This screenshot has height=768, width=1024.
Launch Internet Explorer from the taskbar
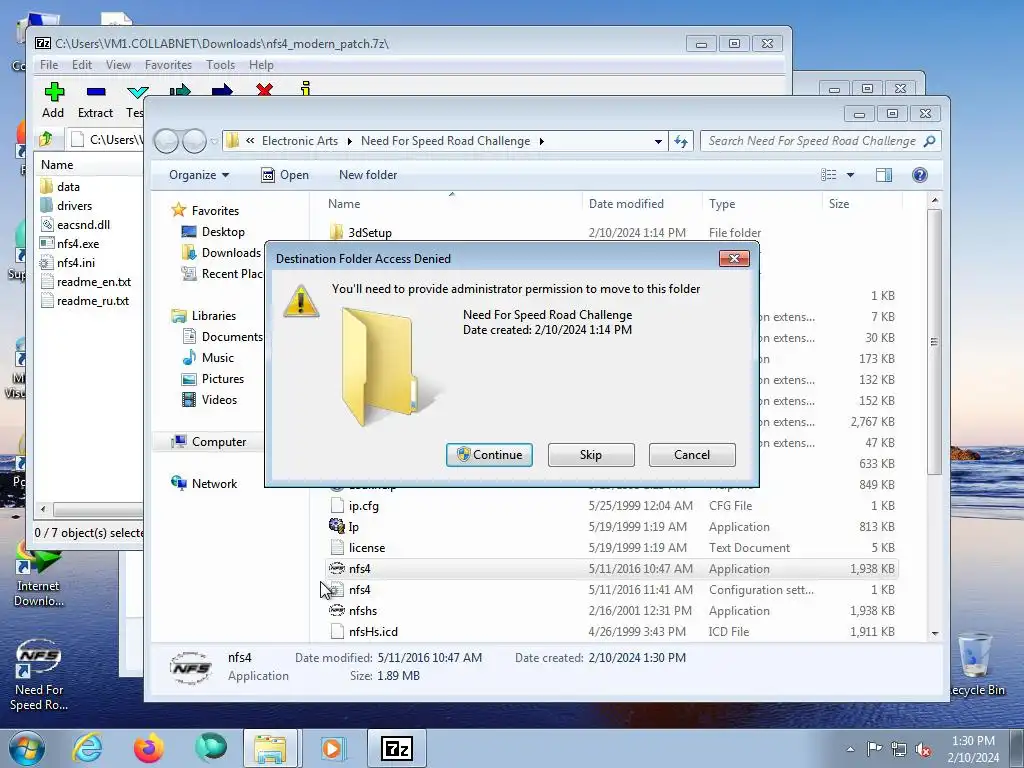[87, 748]
